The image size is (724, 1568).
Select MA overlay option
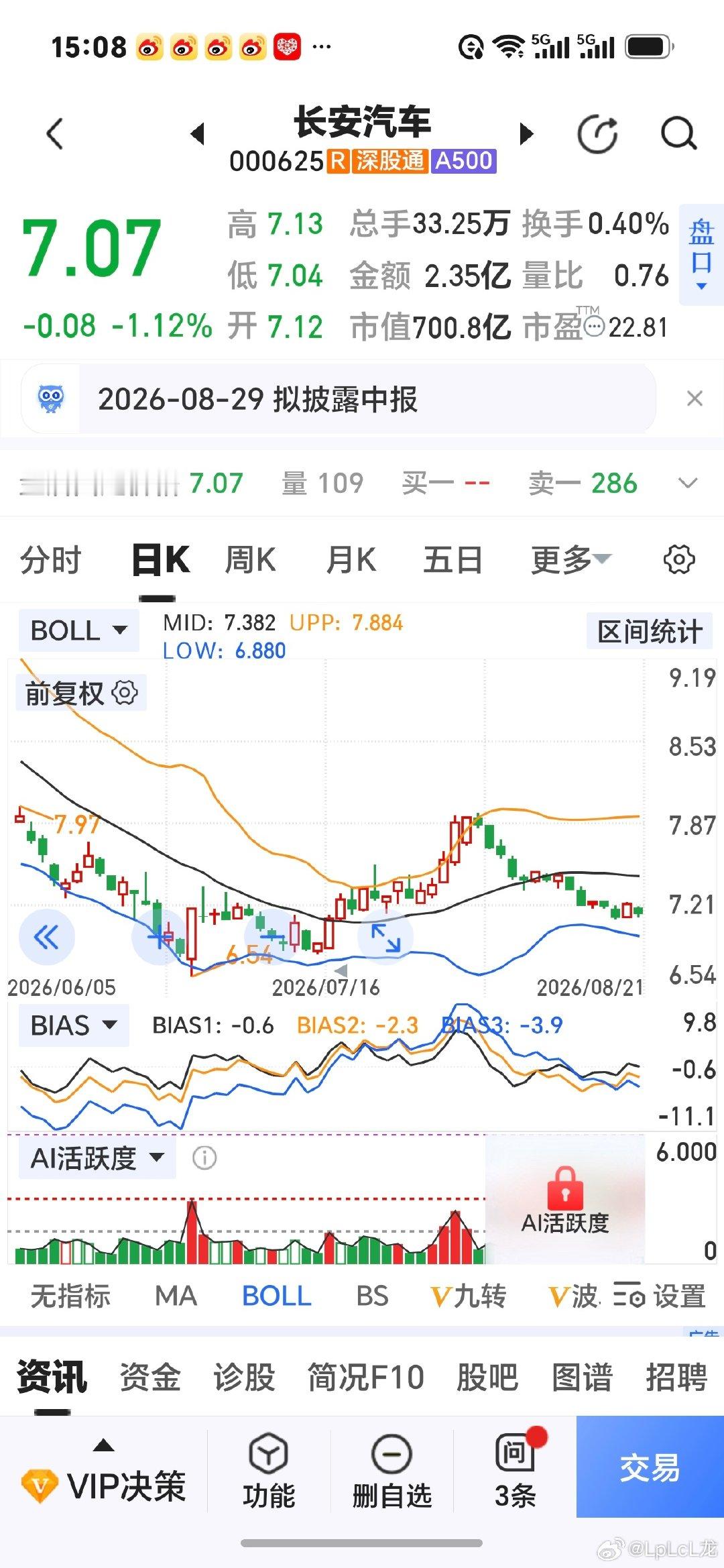point(176,1295)
